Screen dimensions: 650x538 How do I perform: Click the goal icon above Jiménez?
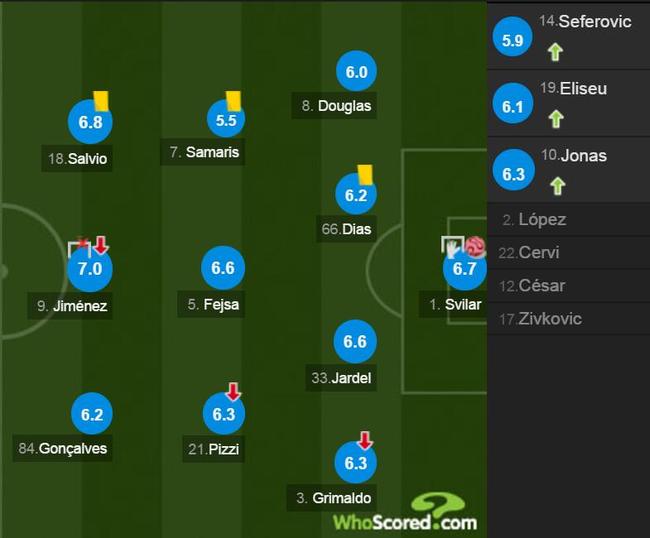(x=79, y=247)
